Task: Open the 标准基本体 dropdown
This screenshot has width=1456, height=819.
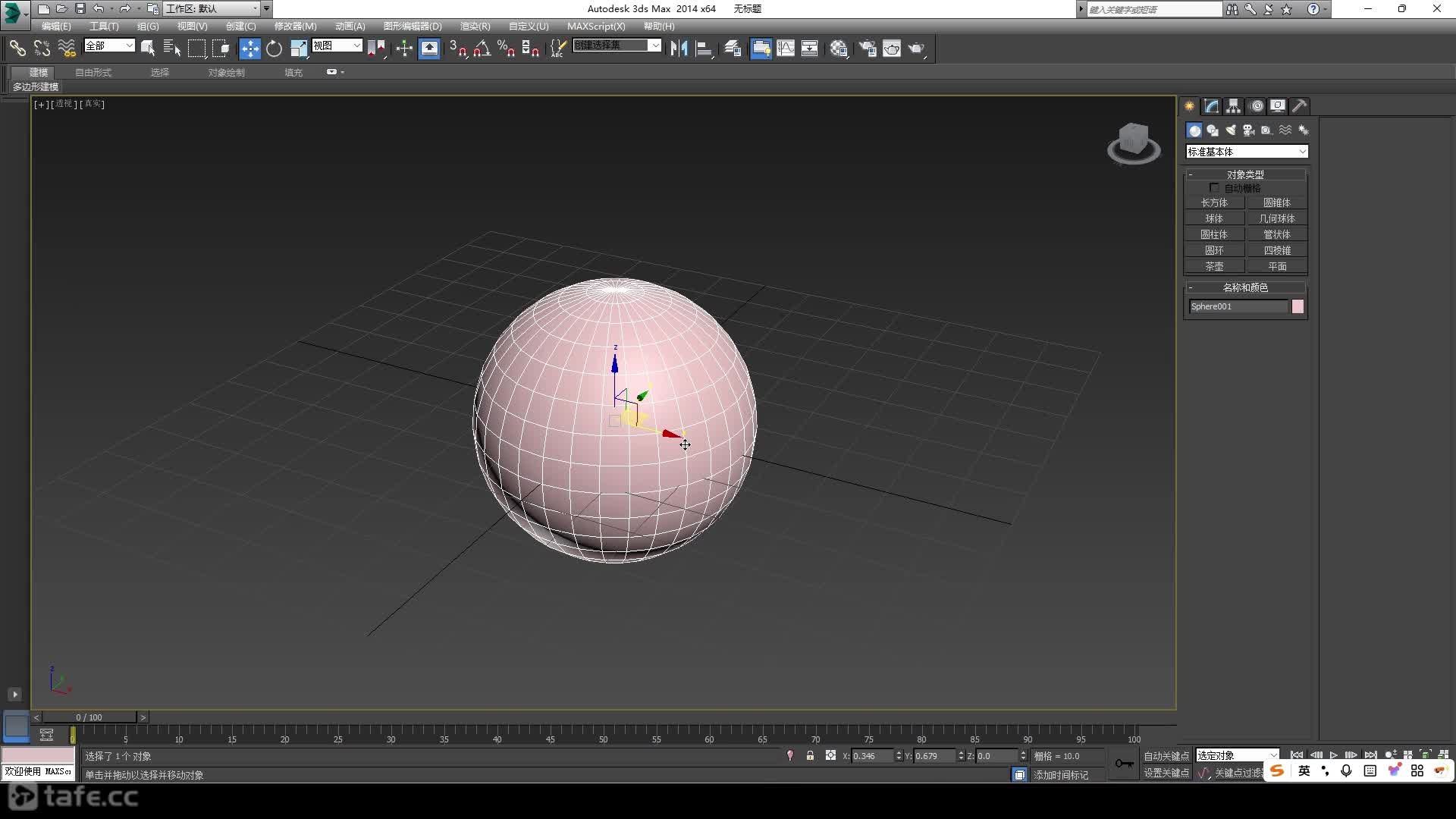Action: 1247,152
